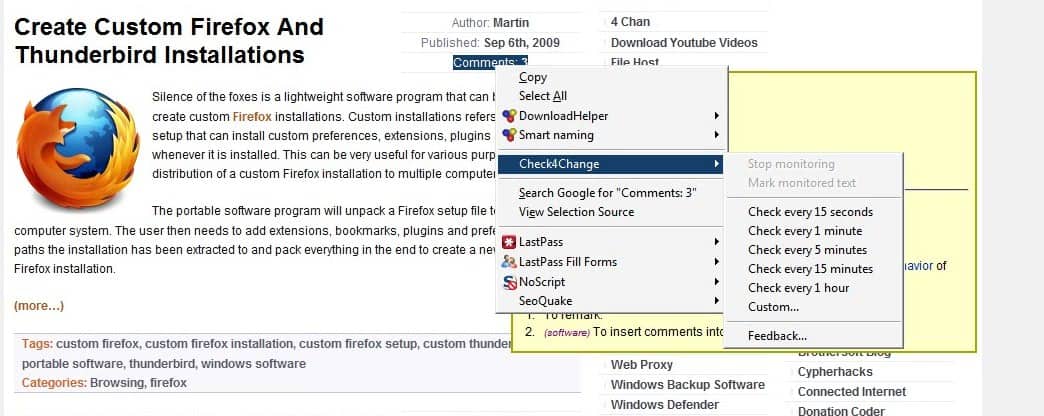Screen dimensions: 1044x416
Task: Open Custom... check interval option
Action: pyautogui.click(x=773, y=307)
